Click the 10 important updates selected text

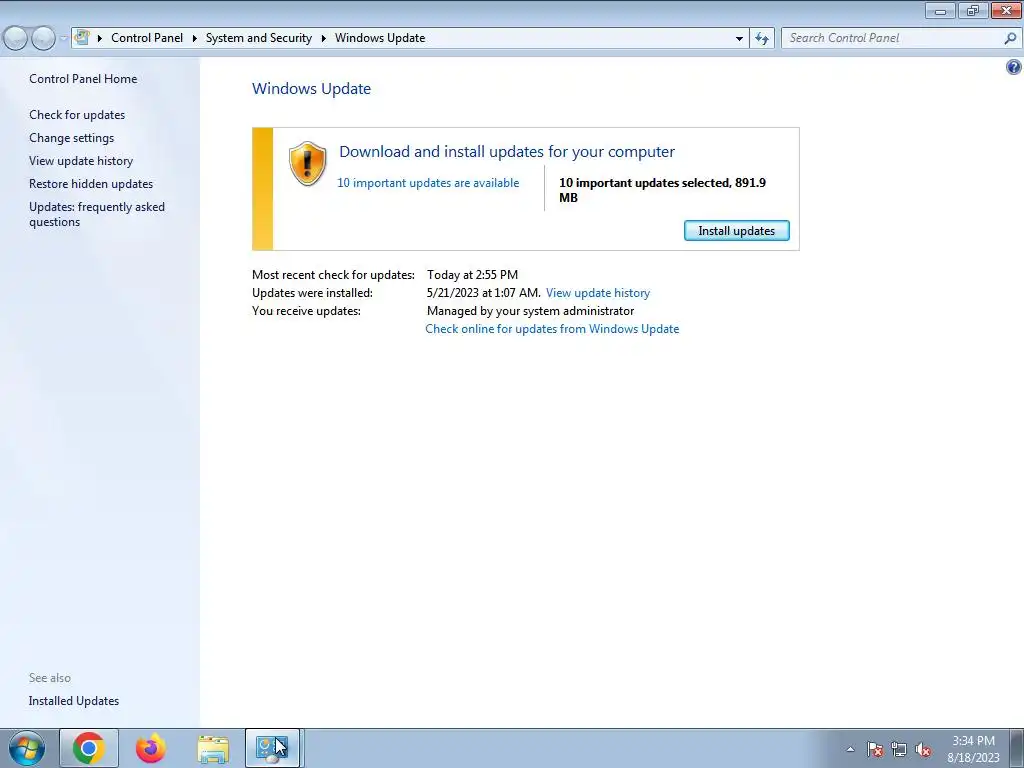click(x=662, y=190)
